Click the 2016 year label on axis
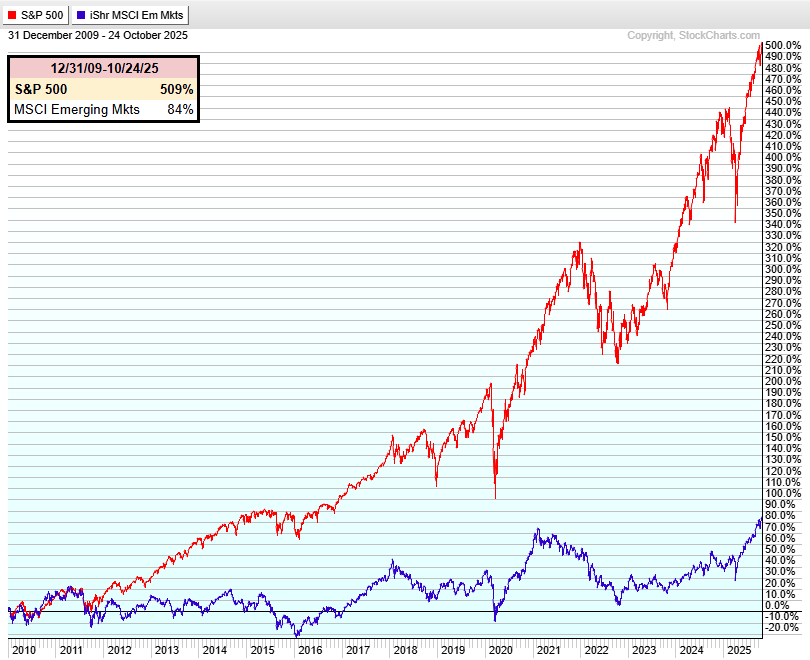Screen dimensions: 810x660 click(310, 650)
